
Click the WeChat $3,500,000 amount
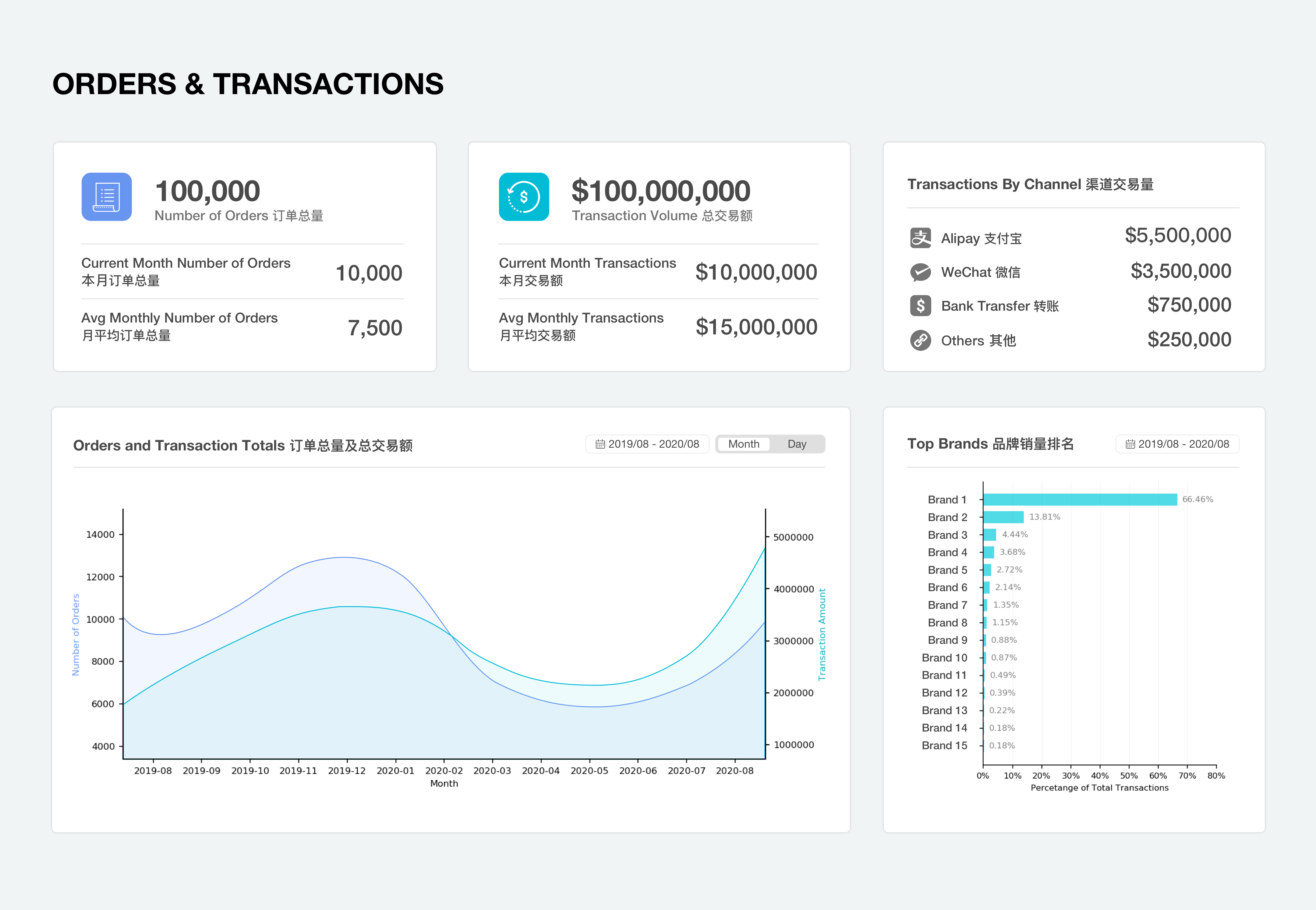pos(1180,271)
